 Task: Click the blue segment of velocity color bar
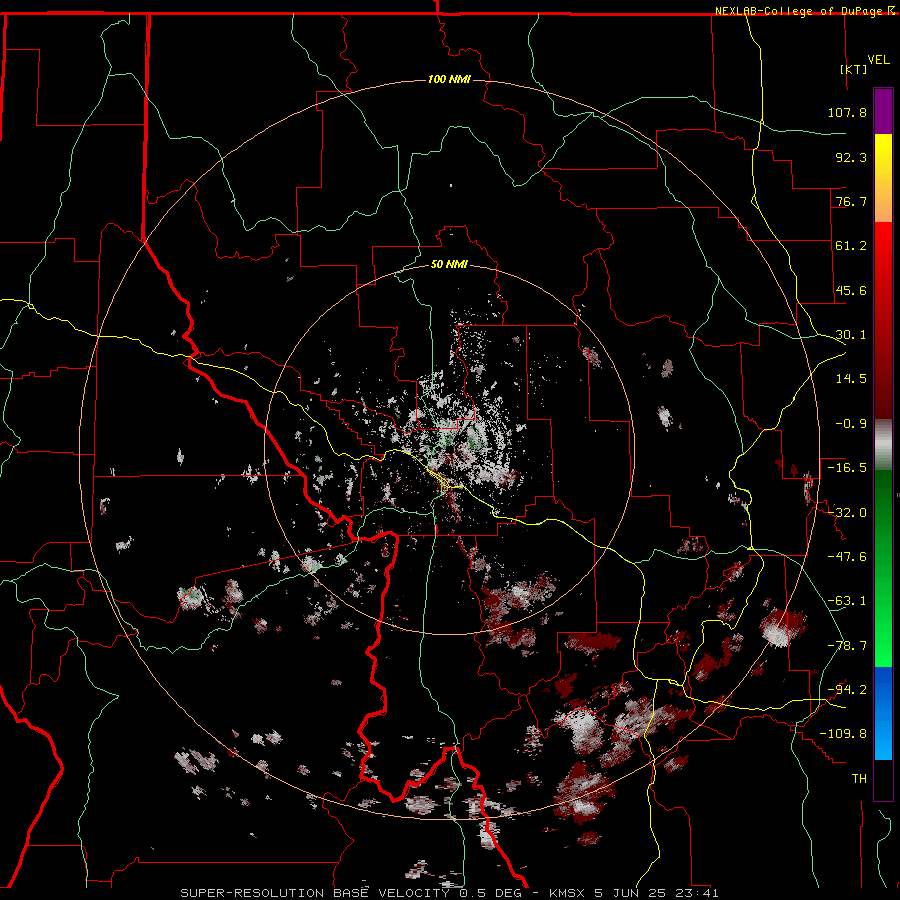883,713
